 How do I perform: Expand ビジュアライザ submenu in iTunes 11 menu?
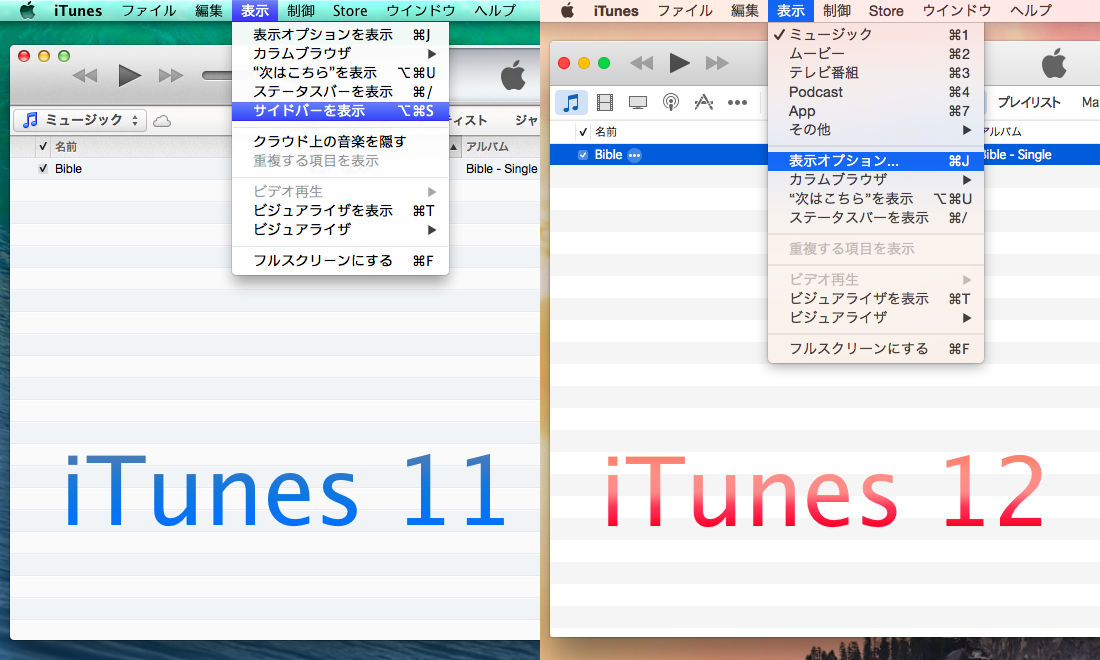[340, 229]
